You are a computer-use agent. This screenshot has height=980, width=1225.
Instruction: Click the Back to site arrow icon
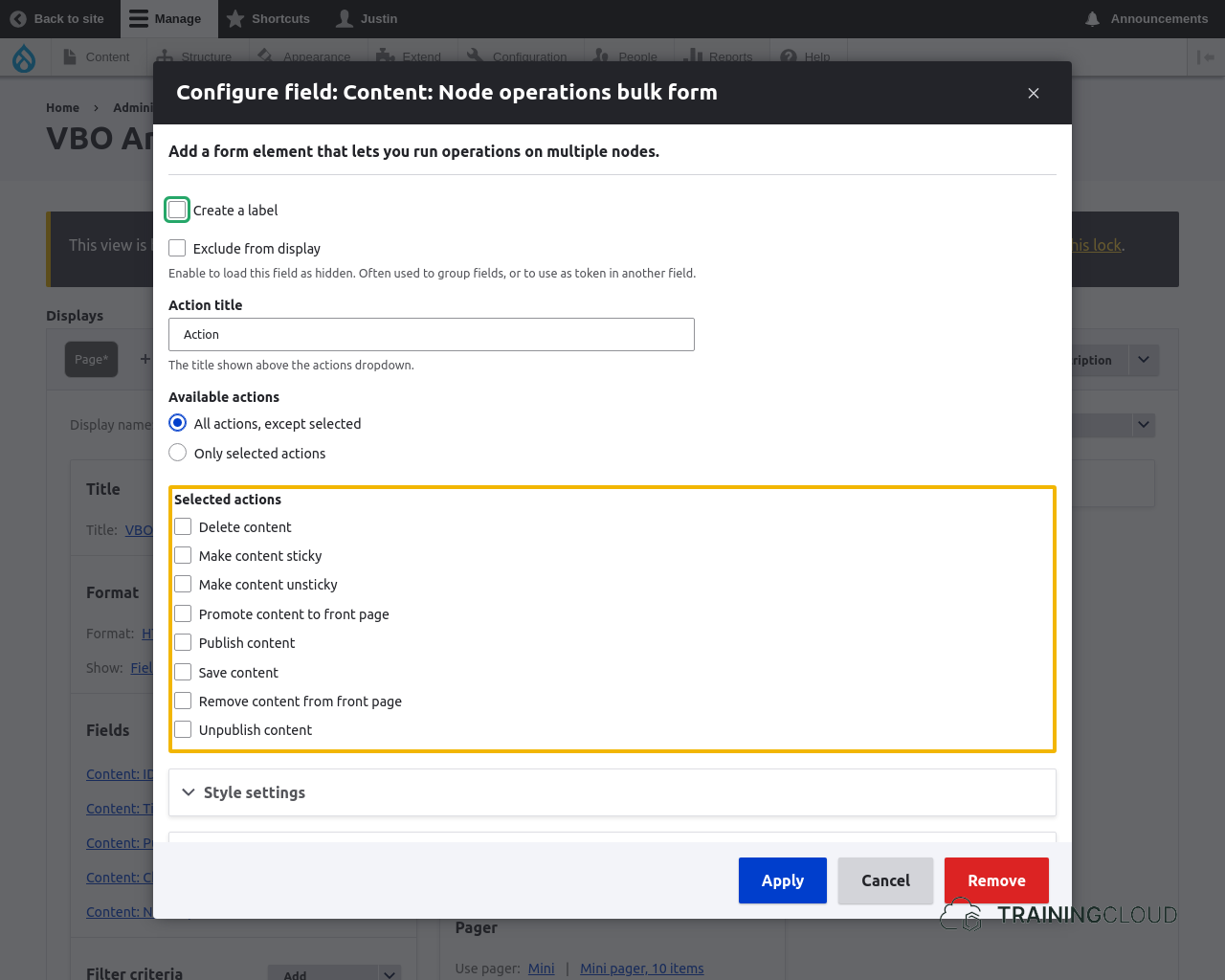pos(18,18)
